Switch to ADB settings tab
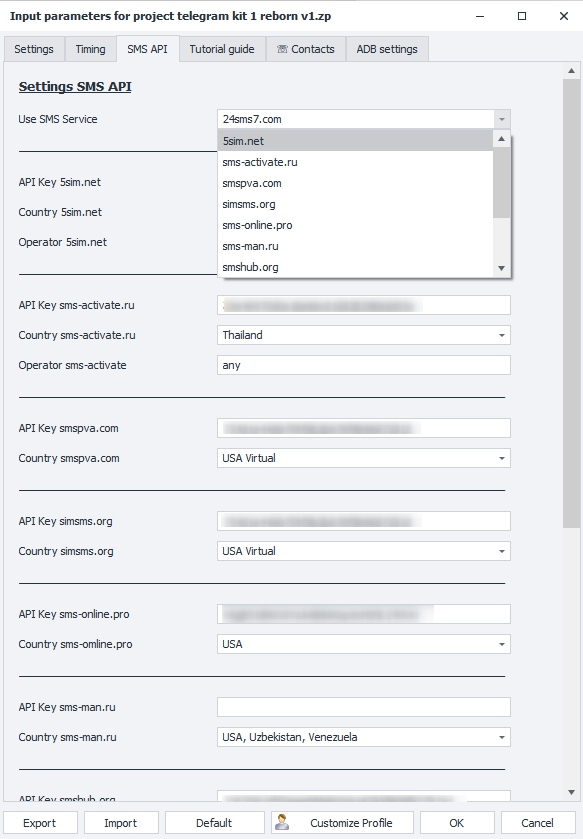The image size is (583, 839). point(387,49)
